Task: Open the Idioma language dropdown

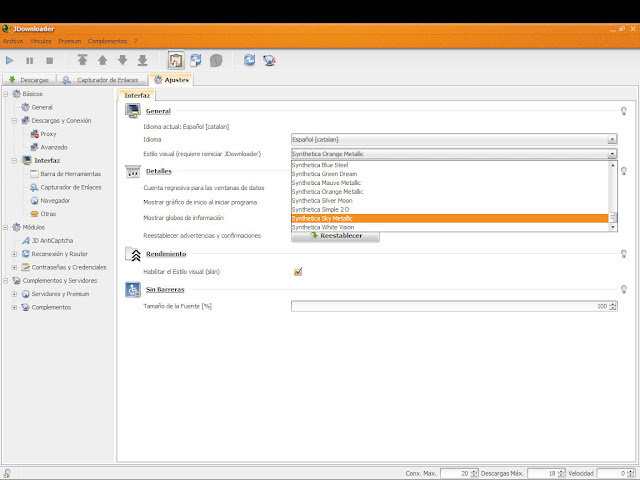Action: 454,140
